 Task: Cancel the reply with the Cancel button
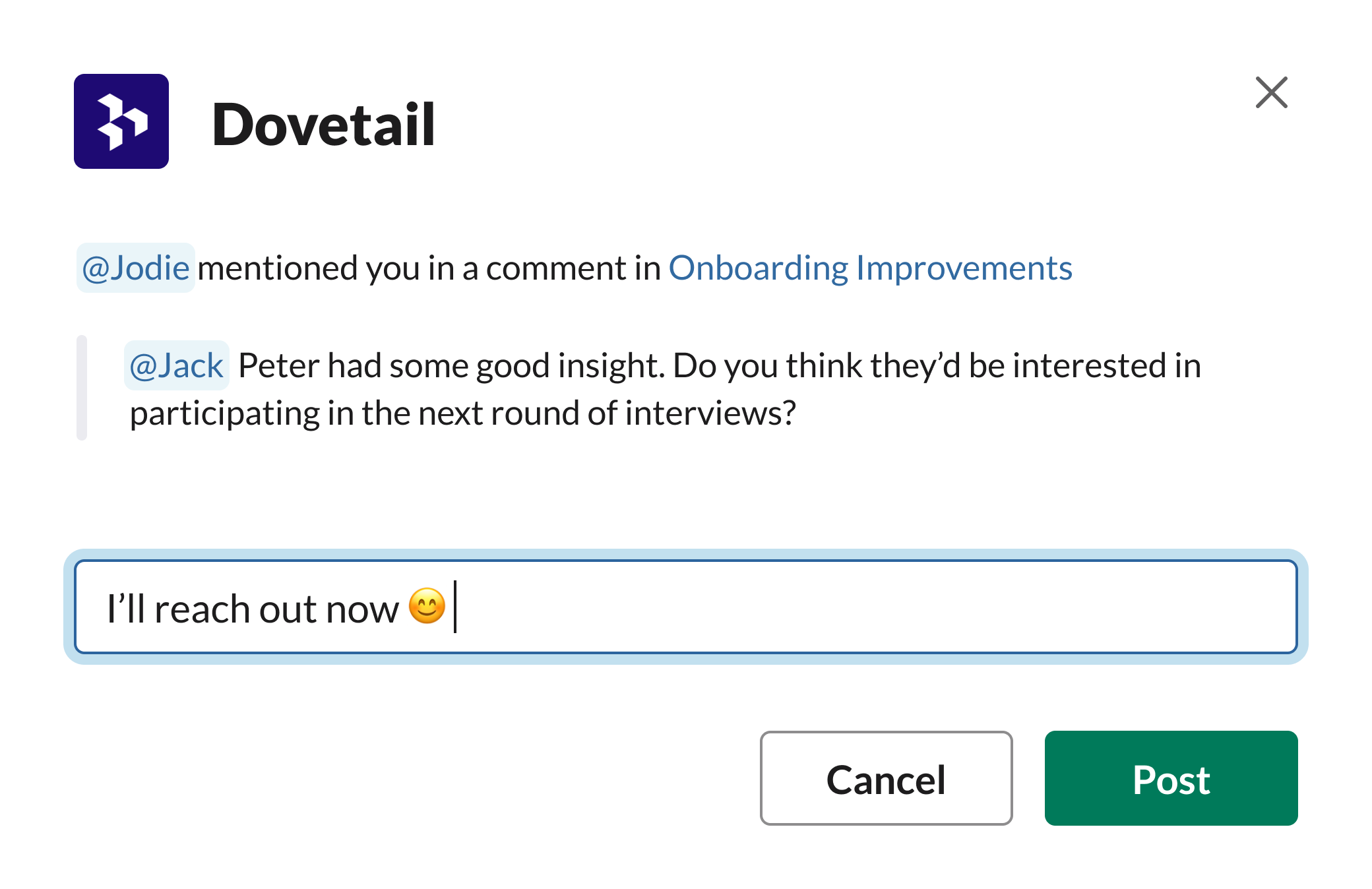pos(887,778)
